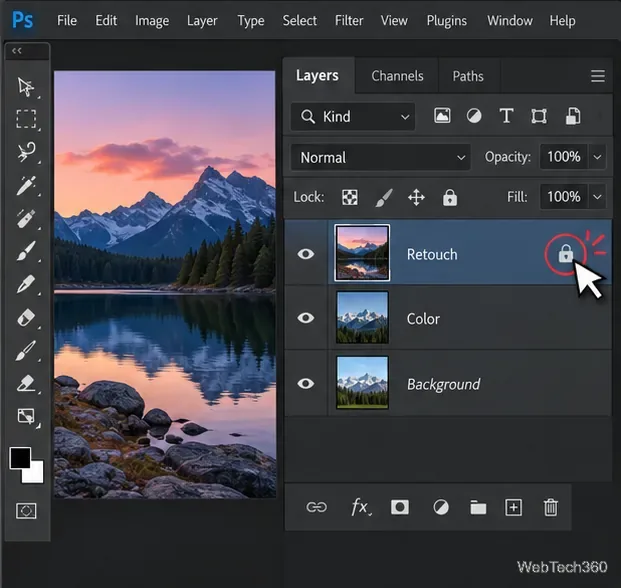Select the underlined eraser tool near the toolbar bottom
Viewport: 621px width, 588px height.
pos(26,383)
